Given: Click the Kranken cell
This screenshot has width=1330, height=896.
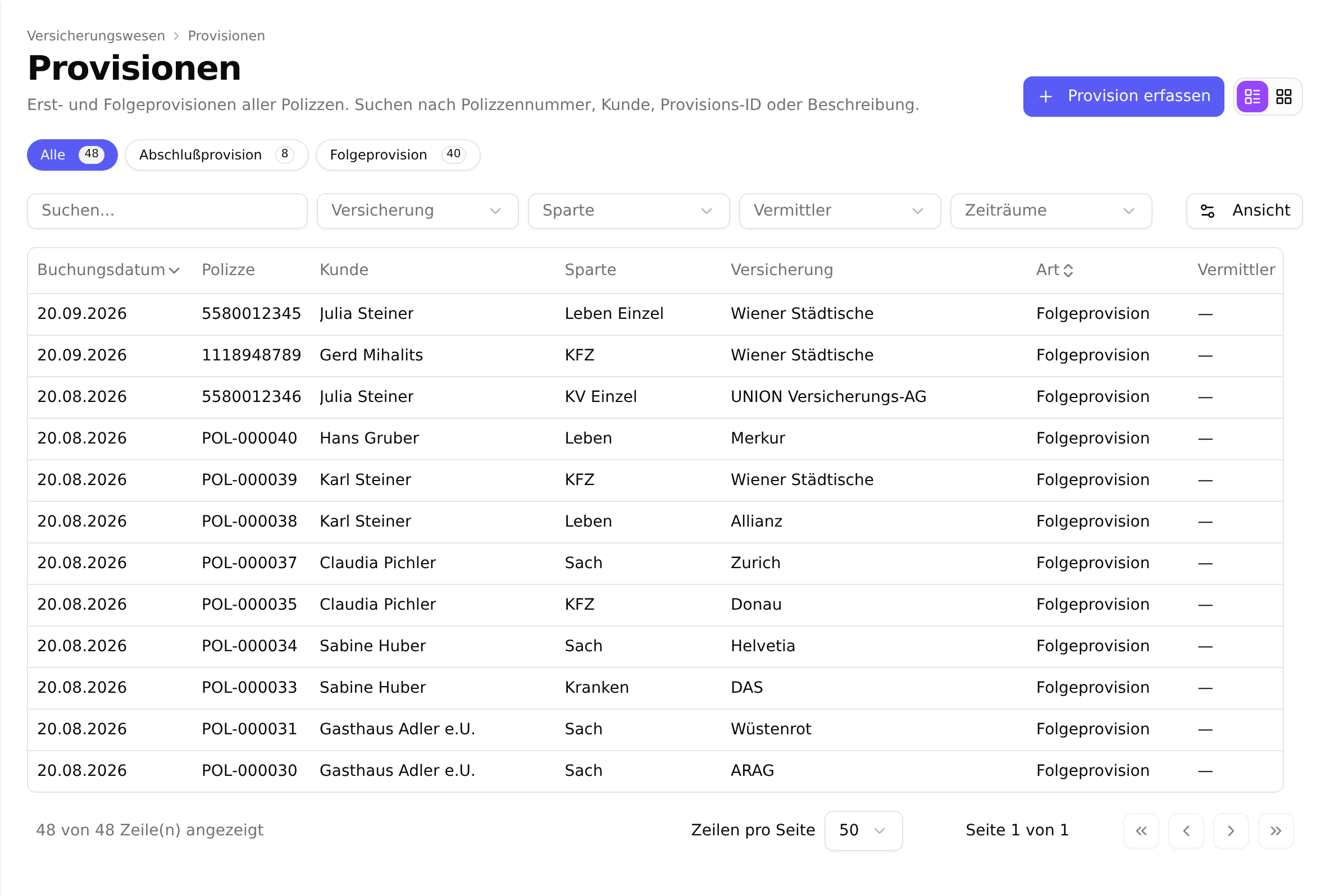Looking at the screenshot, I should [x=596, y=687].
